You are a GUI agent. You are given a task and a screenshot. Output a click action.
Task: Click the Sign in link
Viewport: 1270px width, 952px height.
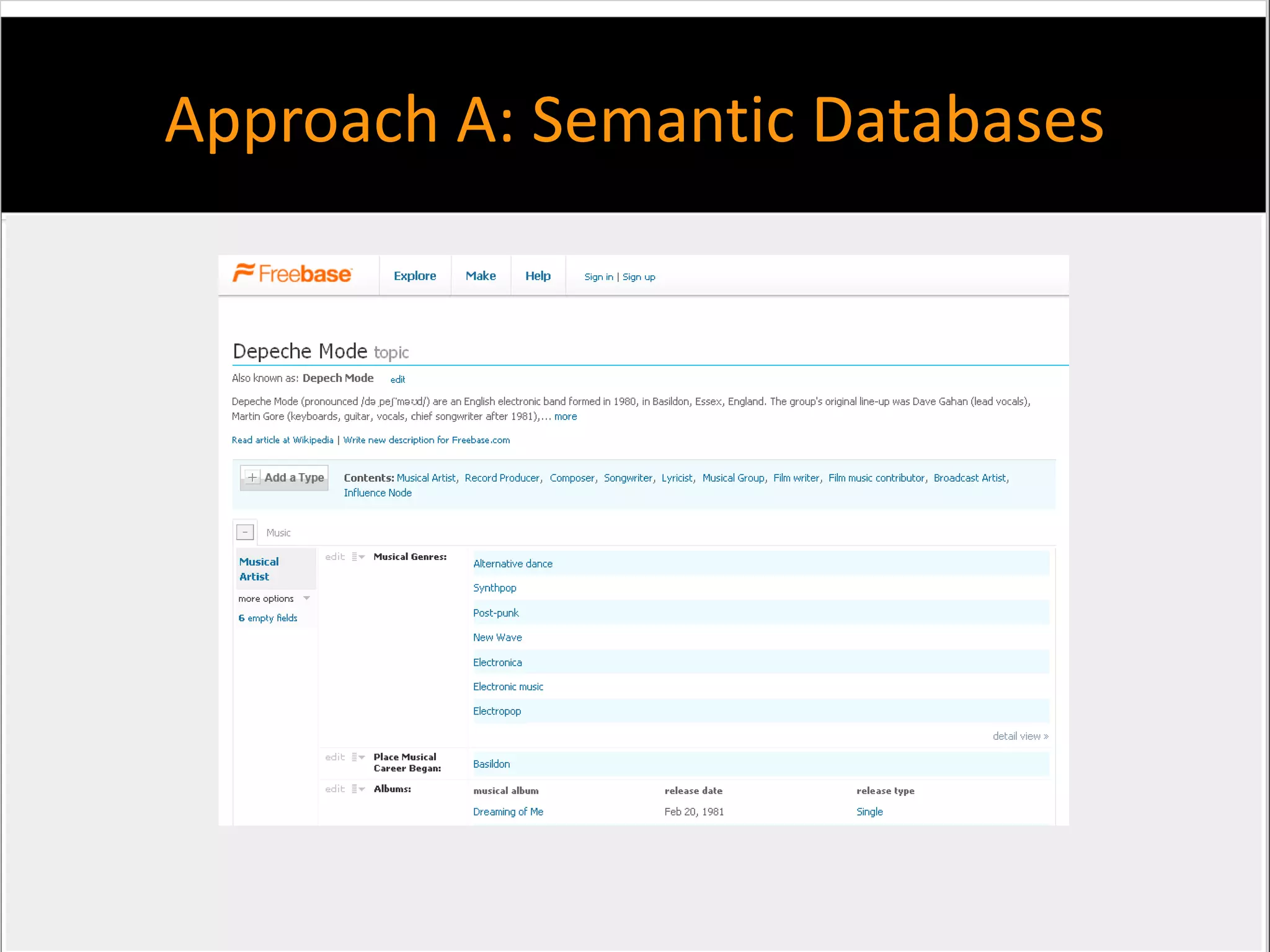click(598, 277)
